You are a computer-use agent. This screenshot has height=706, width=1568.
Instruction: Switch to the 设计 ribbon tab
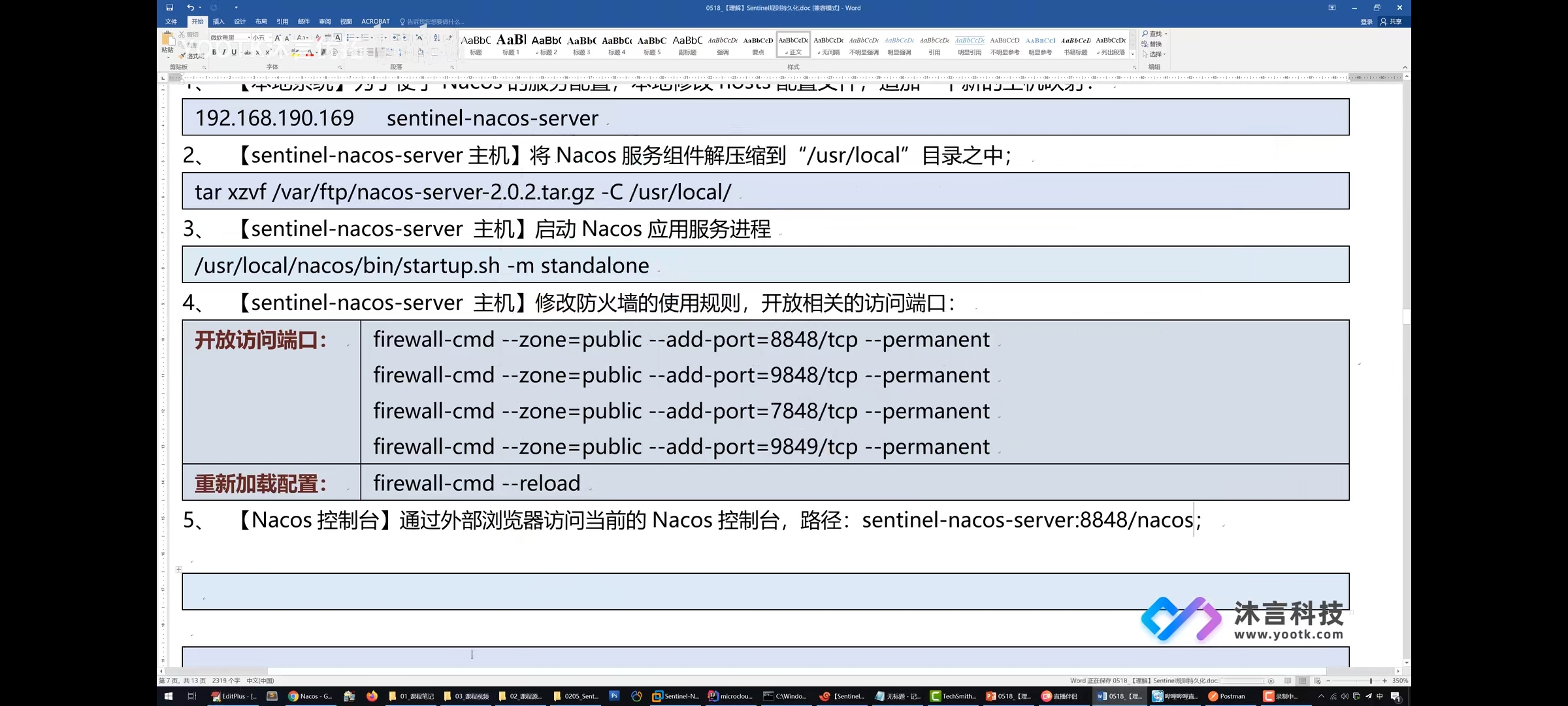coord(240,22)
